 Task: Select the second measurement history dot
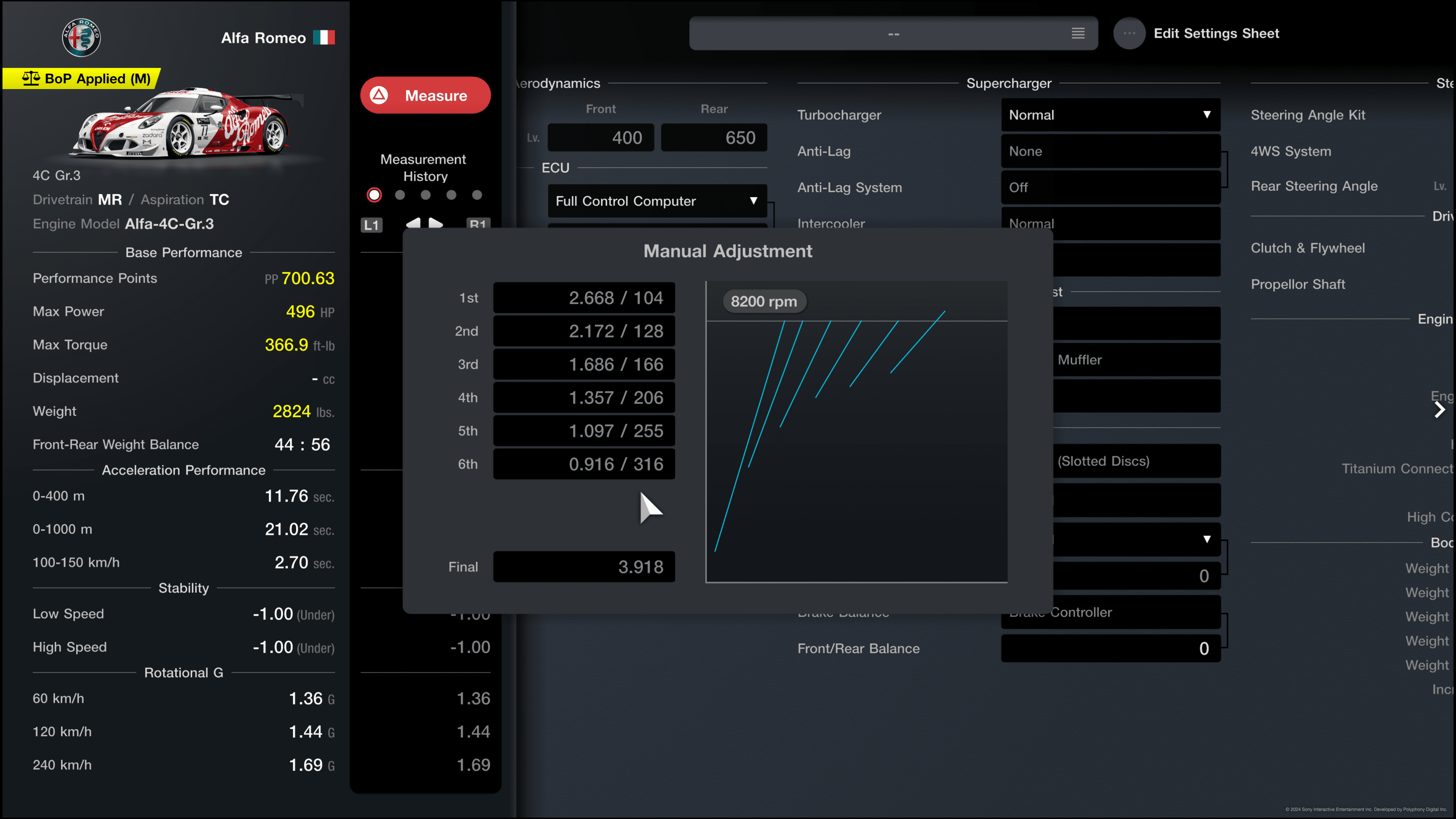[x=400, y=195]
